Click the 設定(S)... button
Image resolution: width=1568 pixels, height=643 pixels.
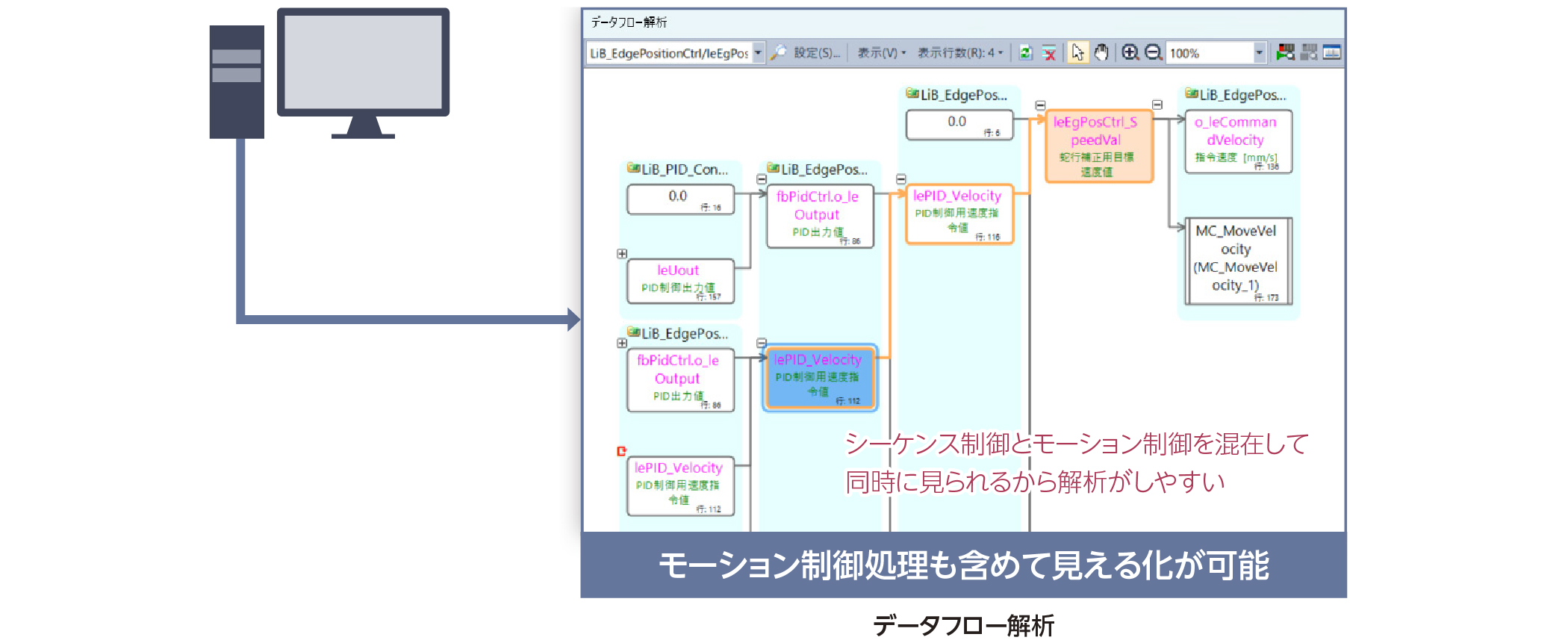817,53
